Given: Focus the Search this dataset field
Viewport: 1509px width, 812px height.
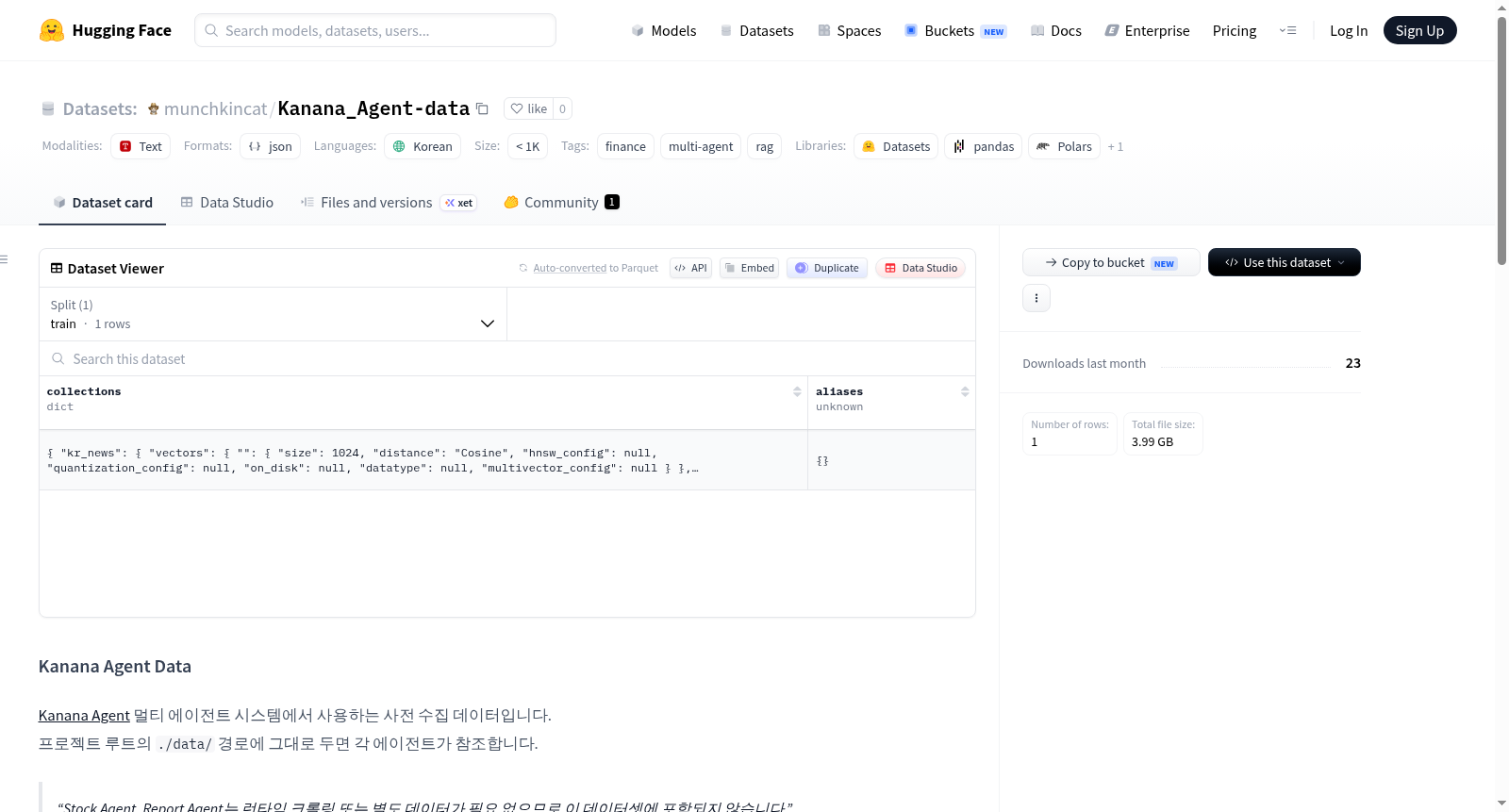Looking at the screenshot, I should (507, 358).
